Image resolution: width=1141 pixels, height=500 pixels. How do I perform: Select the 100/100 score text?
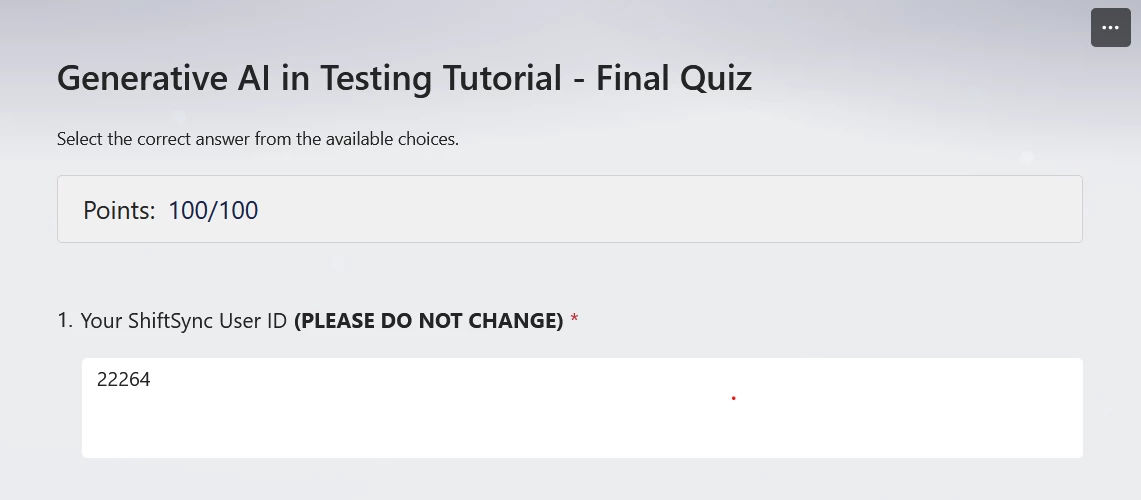click(x=213, y=210)
